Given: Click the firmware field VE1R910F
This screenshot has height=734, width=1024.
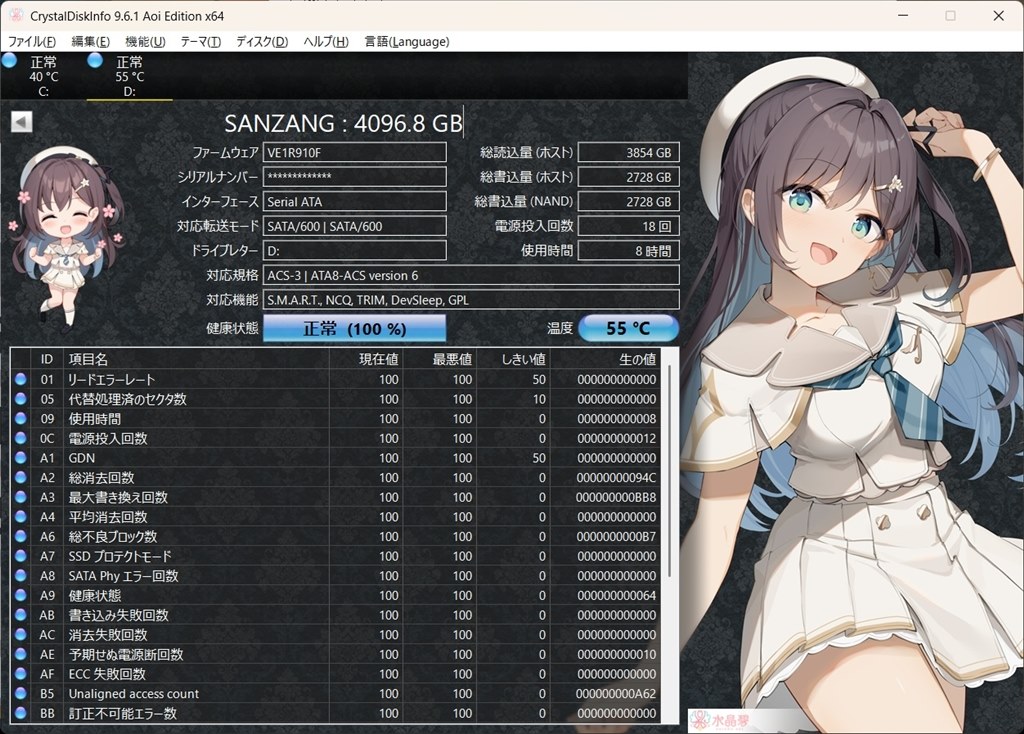Looking at the screenshot, I should pos(355,152).
